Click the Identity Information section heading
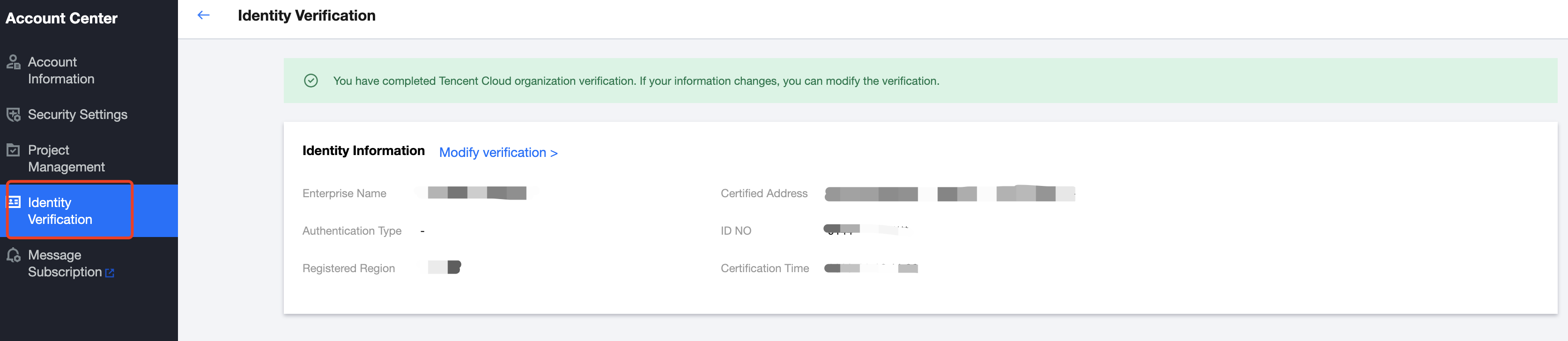This screenshot has height=341, width=1568. [363, 151]
